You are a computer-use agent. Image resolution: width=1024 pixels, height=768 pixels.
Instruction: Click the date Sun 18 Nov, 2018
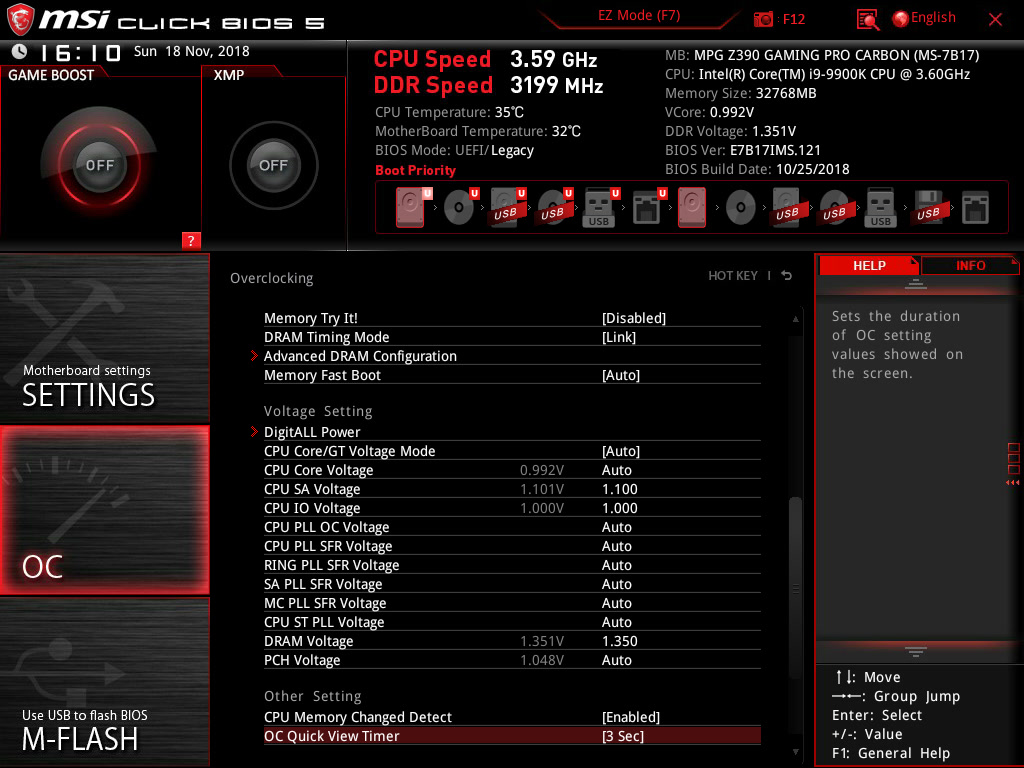191,51
